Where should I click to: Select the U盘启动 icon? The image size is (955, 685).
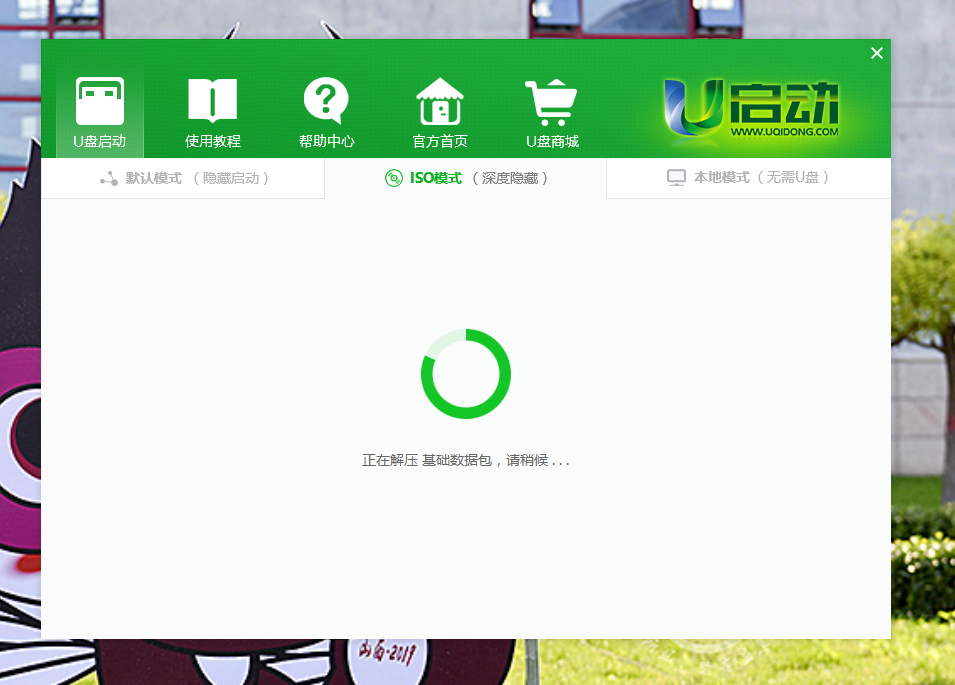click(x=99, y=99)
